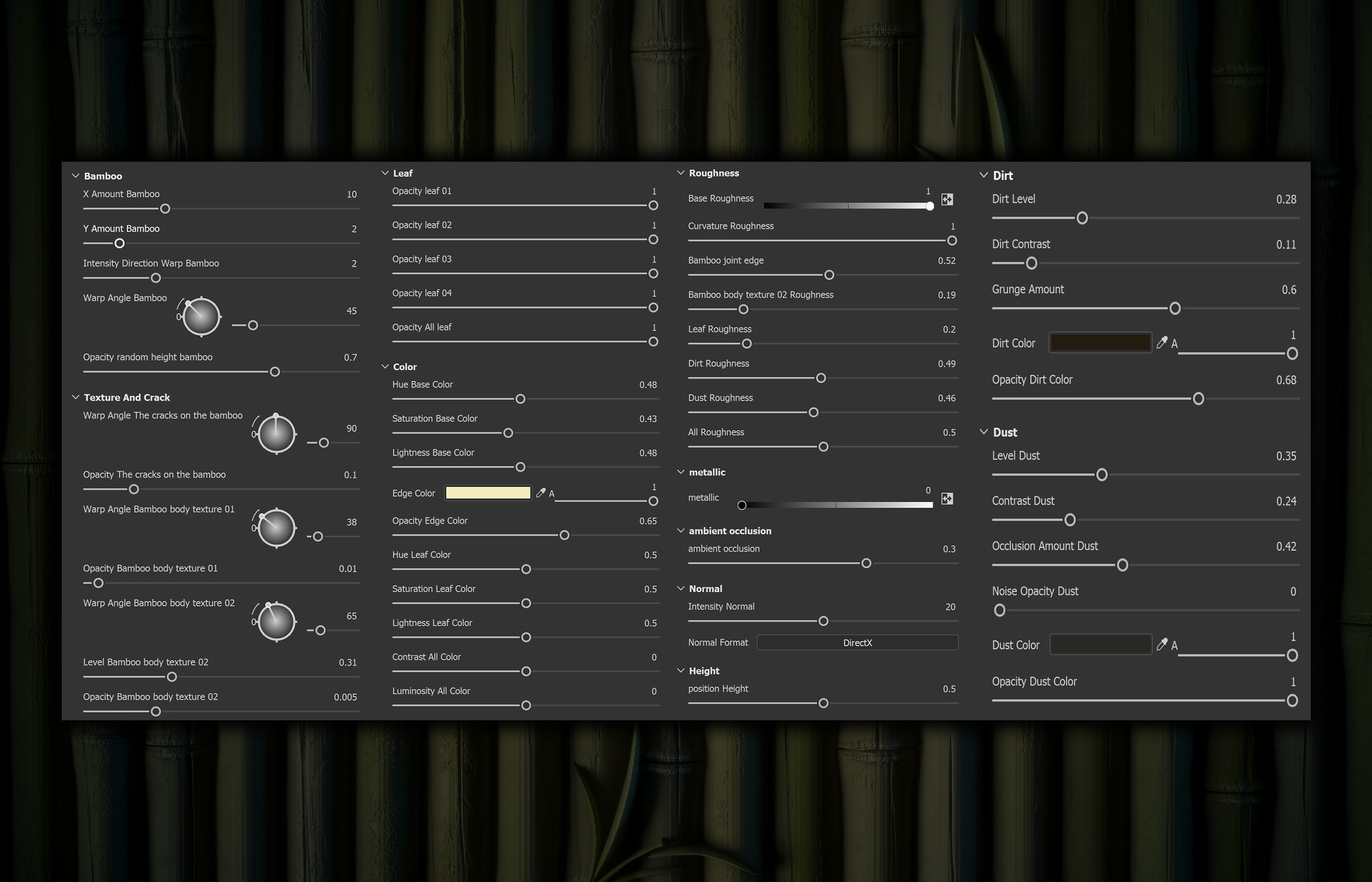Image resolution: width=1372 pixels, height=882 pixels.
Task: Click the Edge Color eyedropper icon
Action: click(540, 492)
